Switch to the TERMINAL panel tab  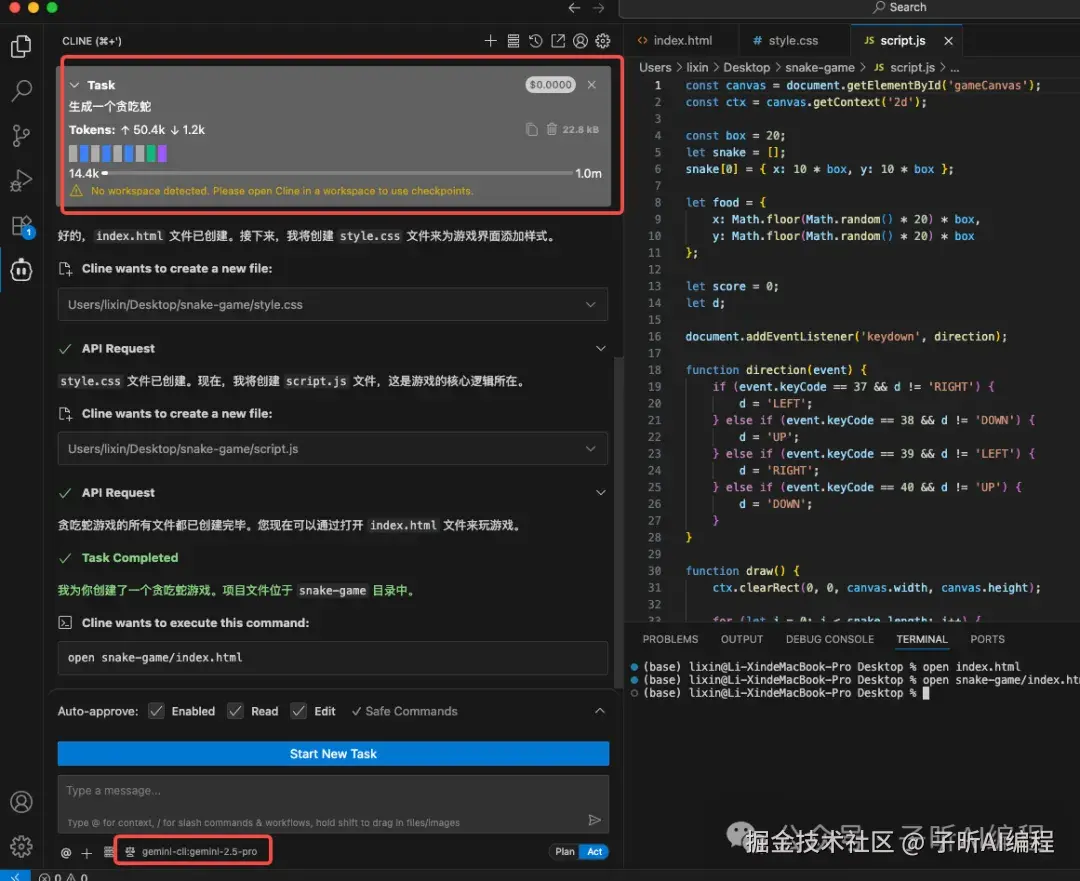click(922, 639)
